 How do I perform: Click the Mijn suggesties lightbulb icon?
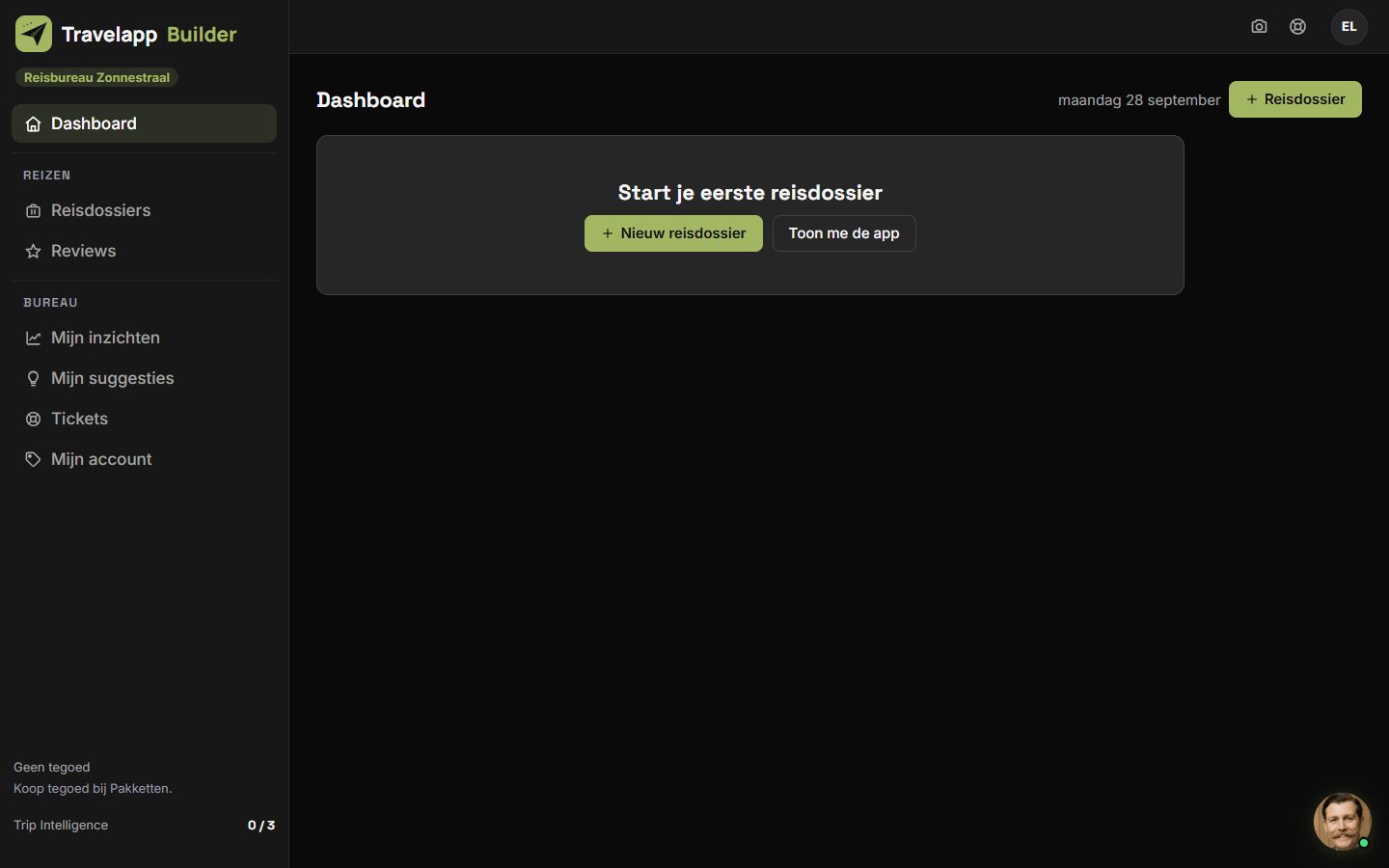coord(33,379)
